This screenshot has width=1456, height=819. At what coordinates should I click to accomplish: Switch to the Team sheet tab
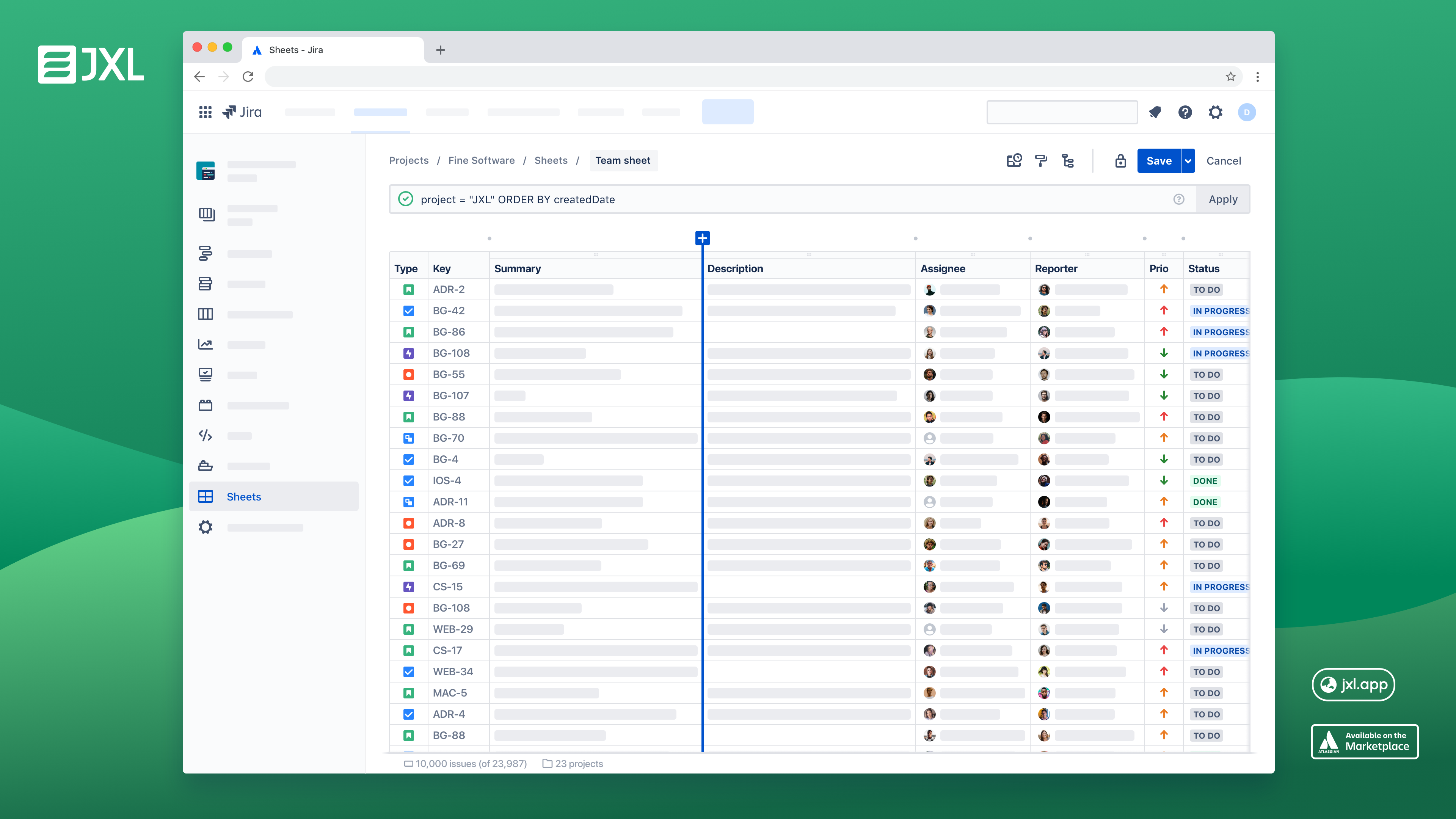[623, 160]
